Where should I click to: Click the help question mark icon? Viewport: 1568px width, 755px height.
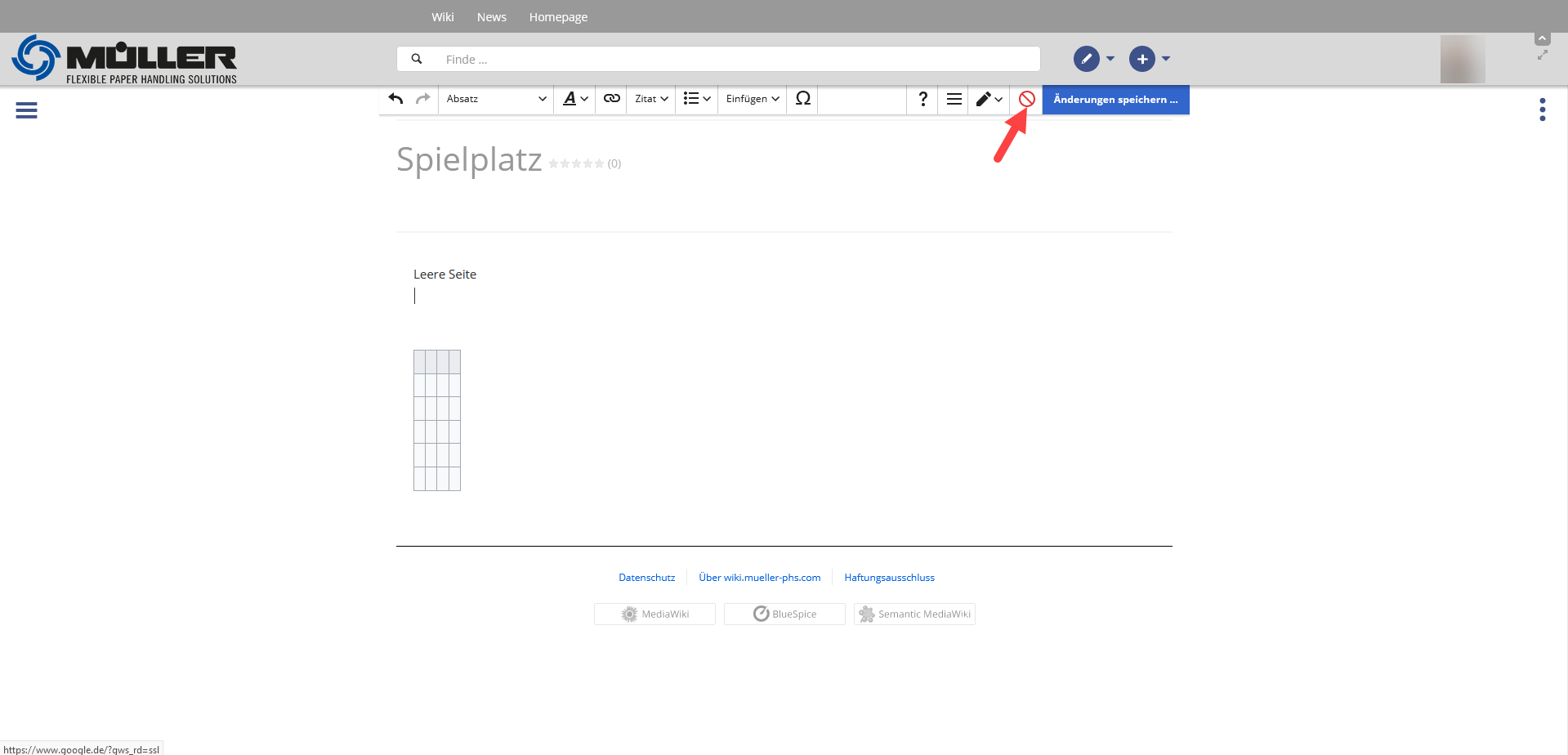922,99
